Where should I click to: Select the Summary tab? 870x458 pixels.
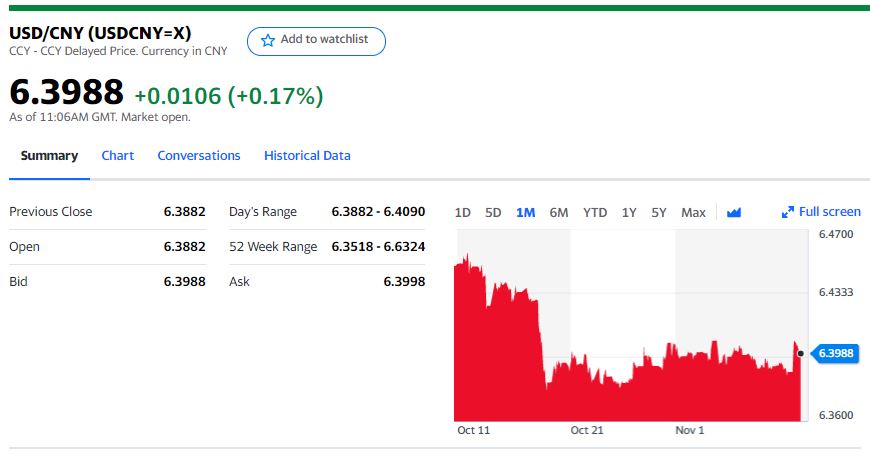49,156
